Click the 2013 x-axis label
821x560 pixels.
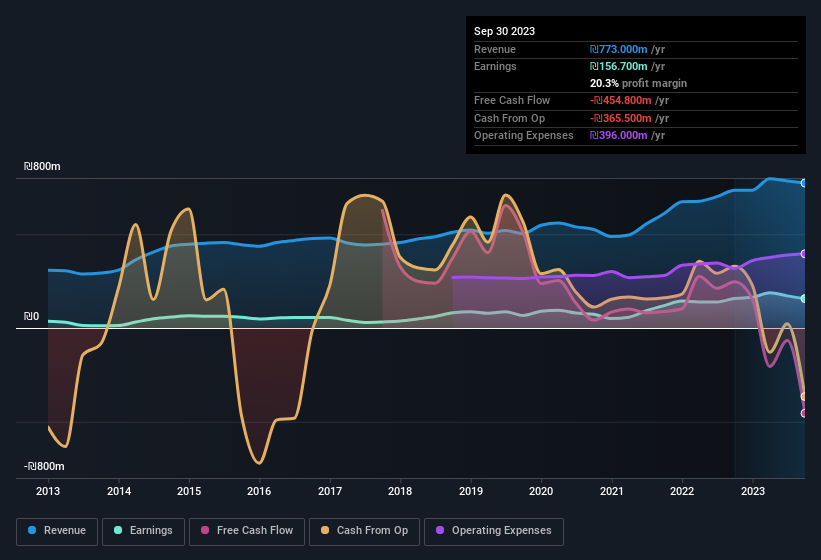[48, 491]
